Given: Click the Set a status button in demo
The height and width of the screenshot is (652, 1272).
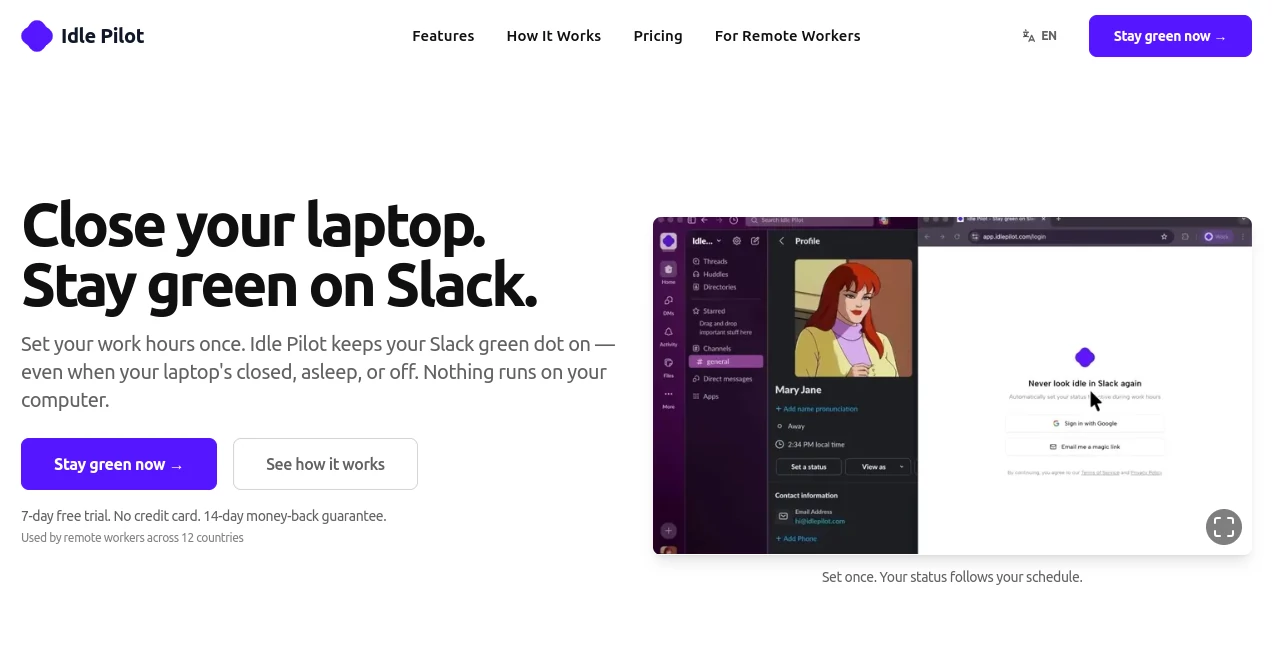Looking at the screenshot, I should click(808, 467).
